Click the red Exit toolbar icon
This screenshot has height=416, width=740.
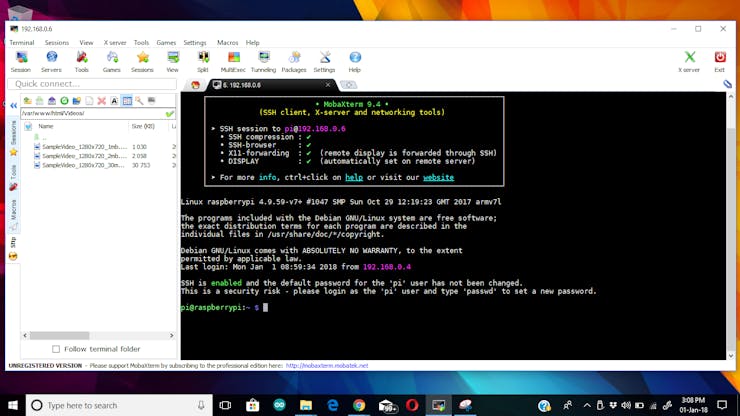click(720, 62)
